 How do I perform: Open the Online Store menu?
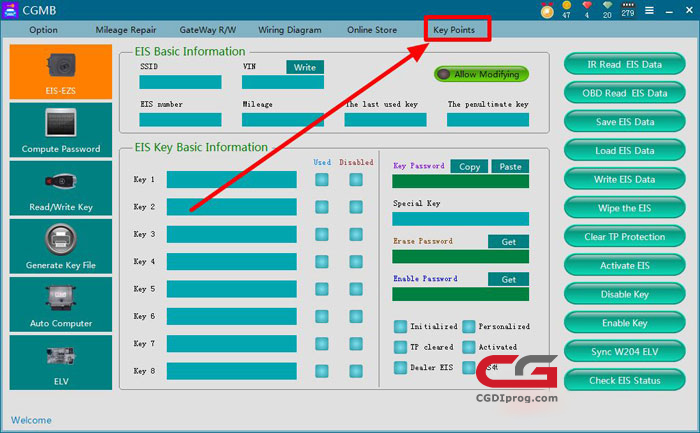372,30
